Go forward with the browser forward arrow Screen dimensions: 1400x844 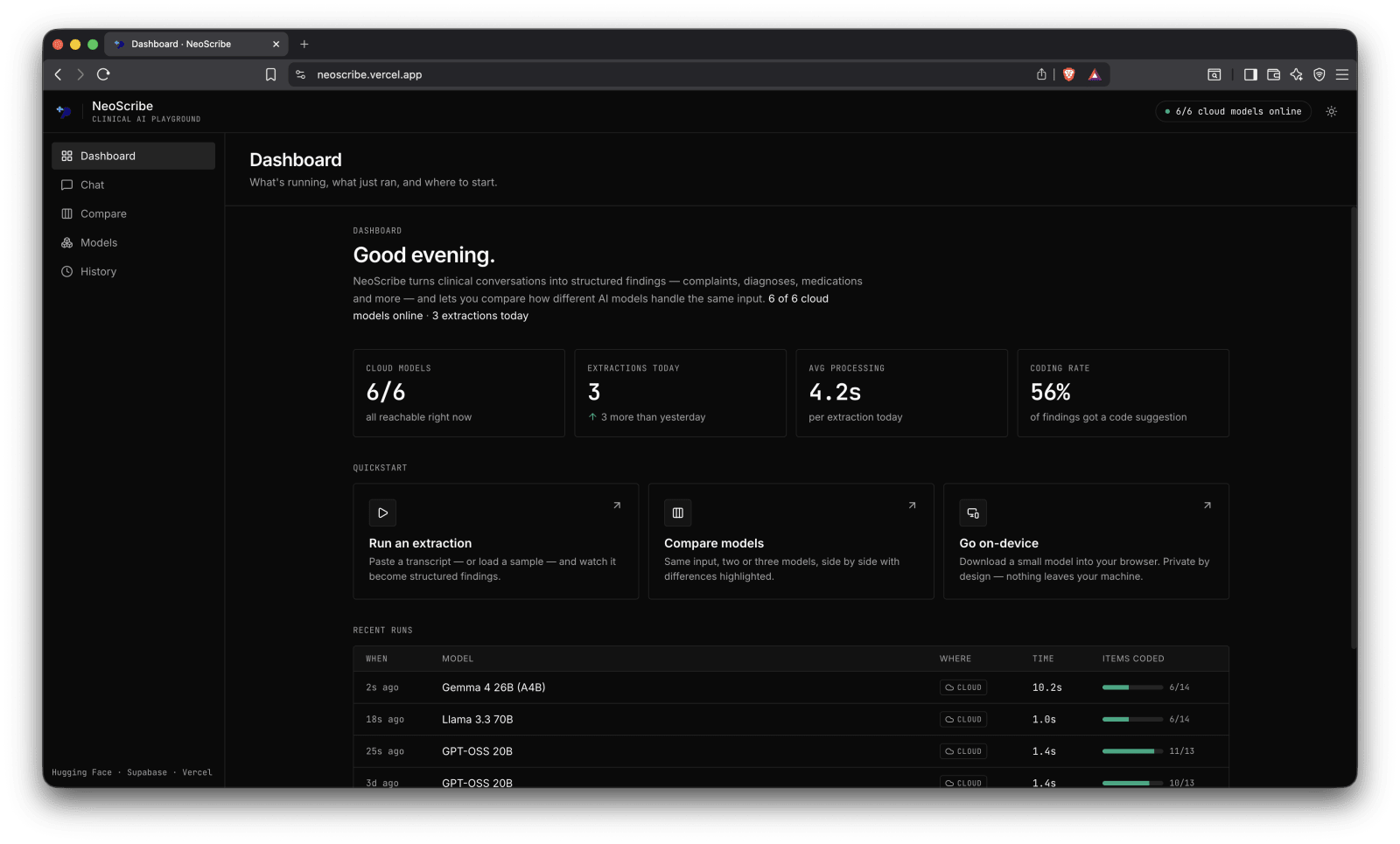click(x=80, y=74)
